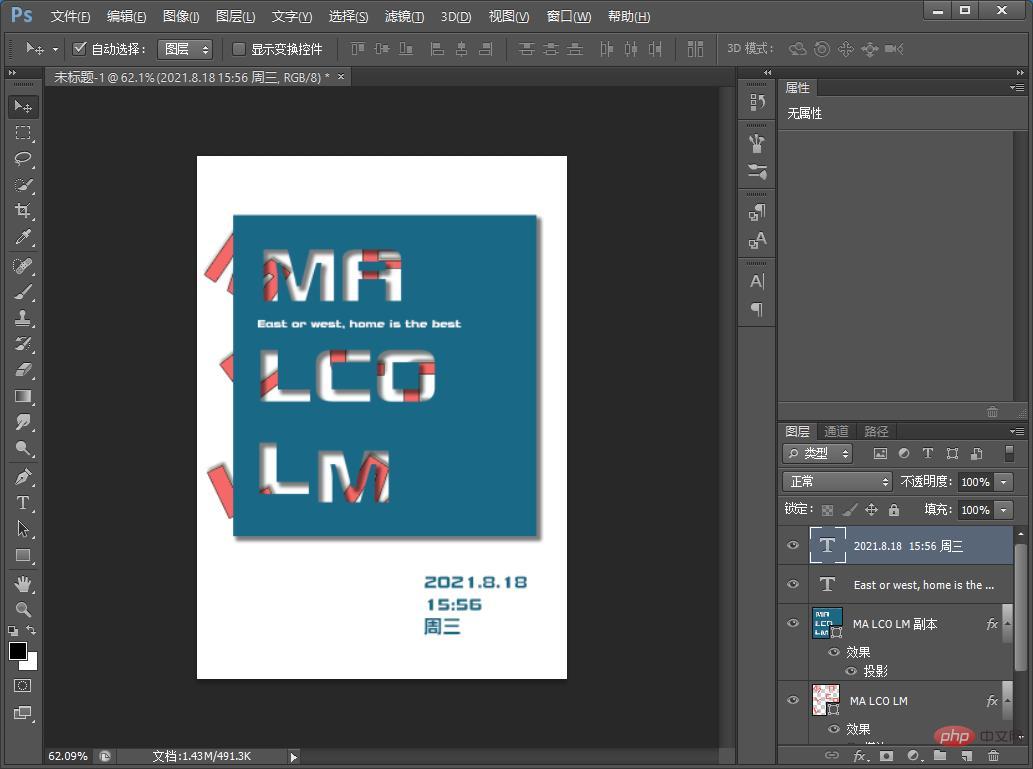Toggle Quick Mask mode
The width and height of the screenshot is (1033, 769).
point(22,686)
